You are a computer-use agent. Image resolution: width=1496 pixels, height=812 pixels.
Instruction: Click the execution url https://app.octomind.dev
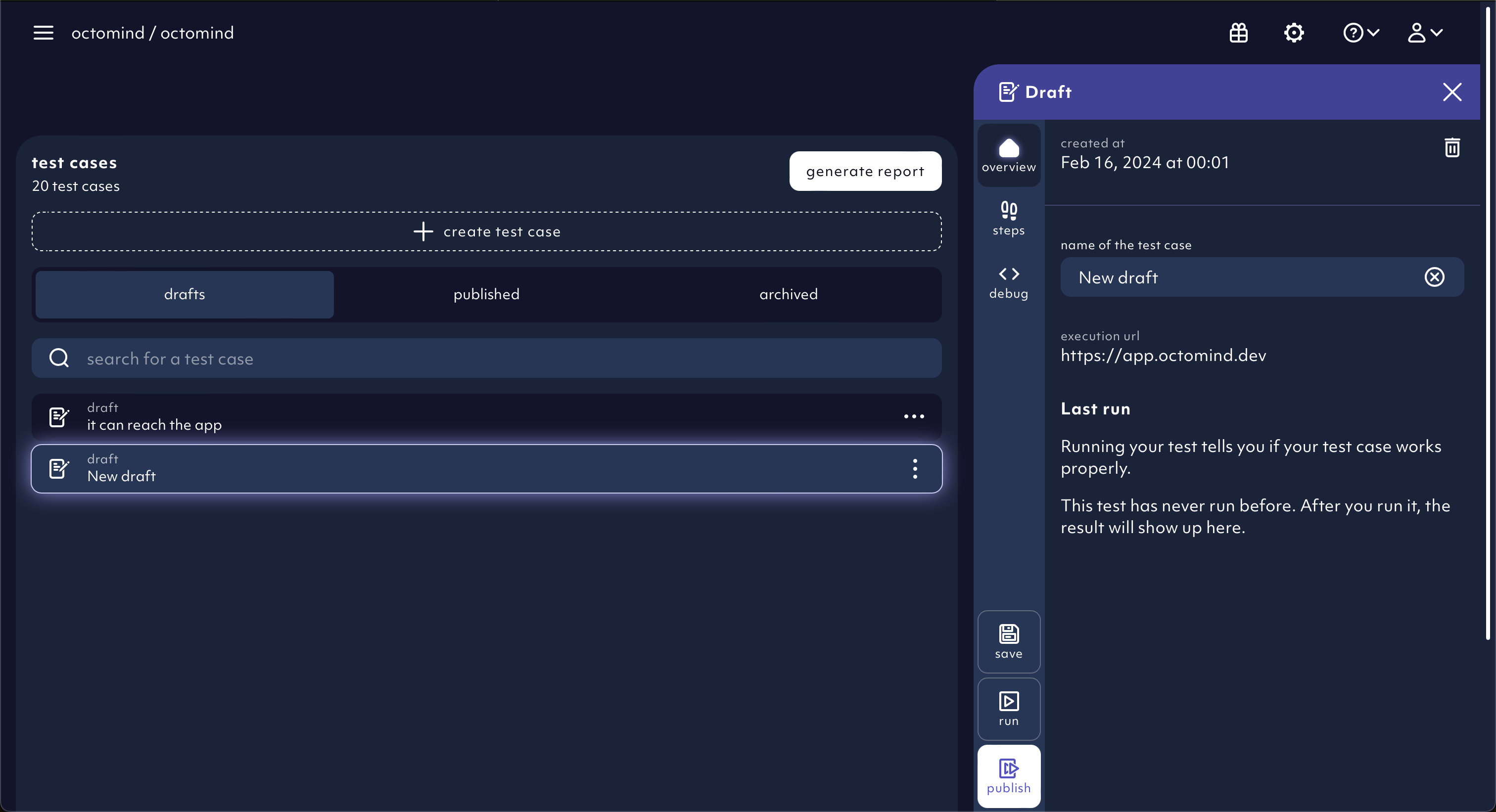pyautogui.click(x=1163, y=355)
